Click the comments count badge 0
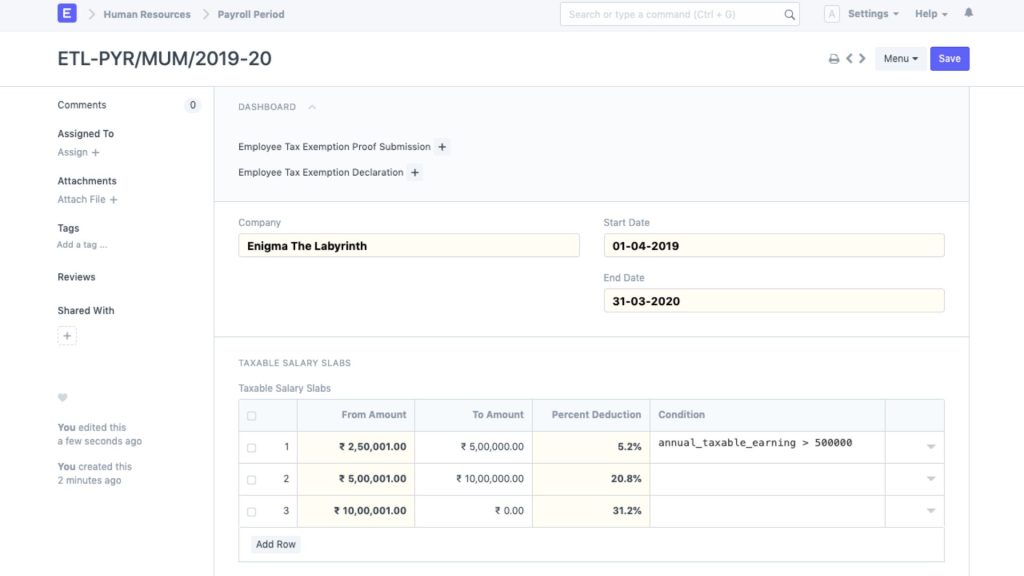 click(x=192, y=105)
